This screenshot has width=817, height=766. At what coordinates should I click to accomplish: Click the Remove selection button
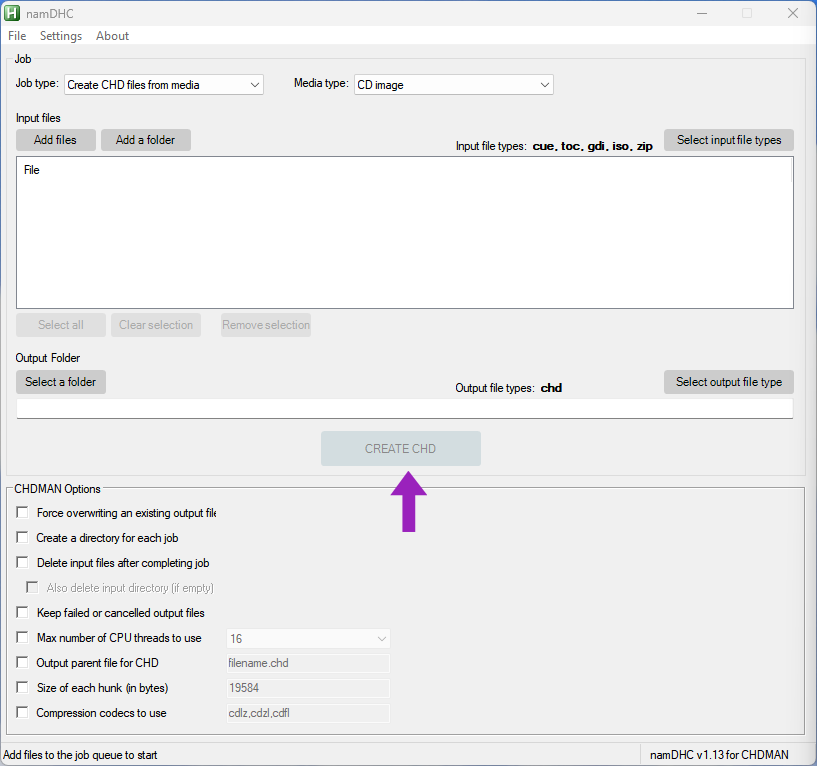coord(266,325)
